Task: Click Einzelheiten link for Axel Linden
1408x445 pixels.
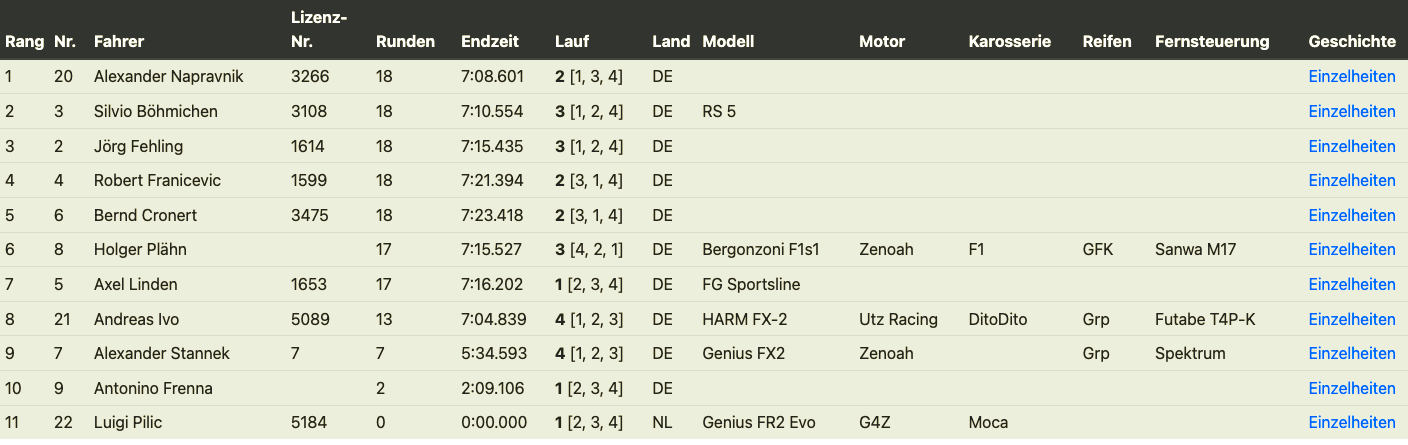Action: point(1351,284)
